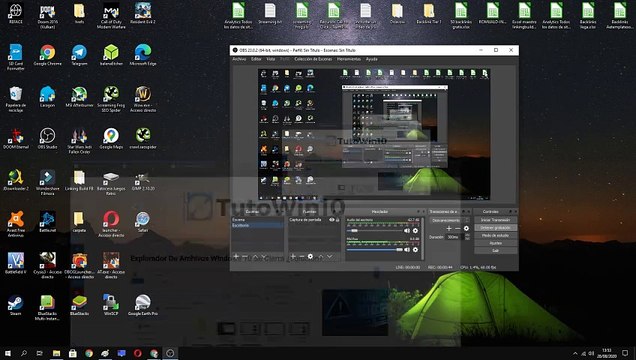Toggle visibility eye of Captura de pantalla
Screen dimensions: 636x360
[331, 220]
